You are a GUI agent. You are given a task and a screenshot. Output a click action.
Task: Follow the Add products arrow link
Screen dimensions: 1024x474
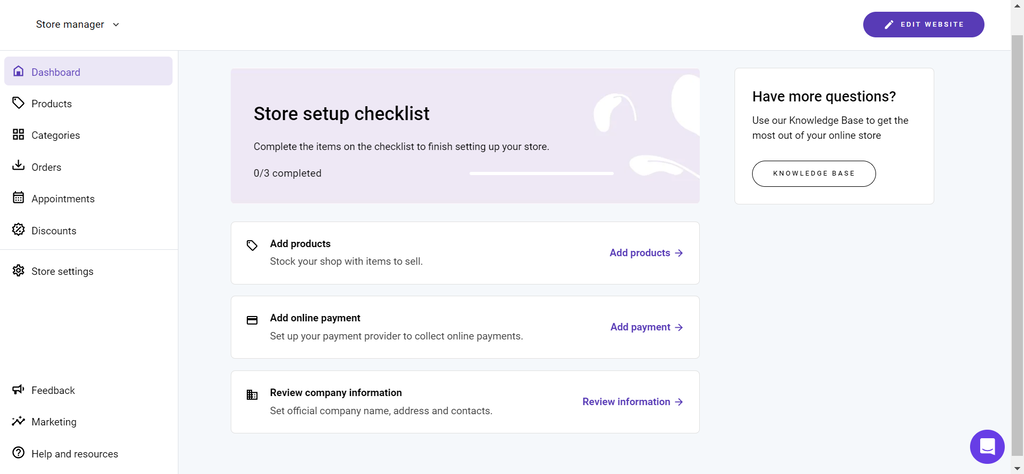tap(646, 253)
